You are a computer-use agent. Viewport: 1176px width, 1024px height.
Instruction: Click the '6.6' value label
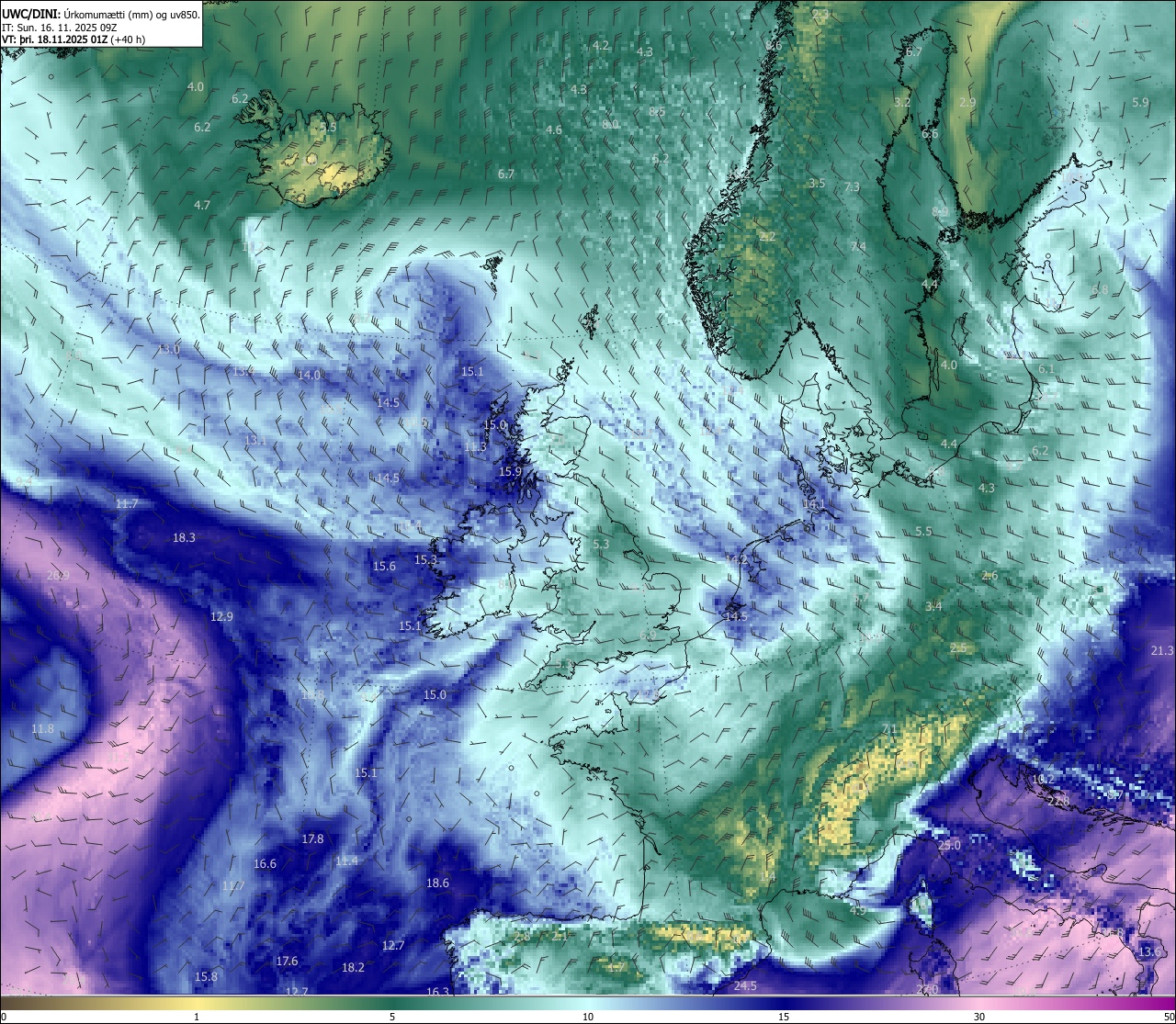coord(930,134)
